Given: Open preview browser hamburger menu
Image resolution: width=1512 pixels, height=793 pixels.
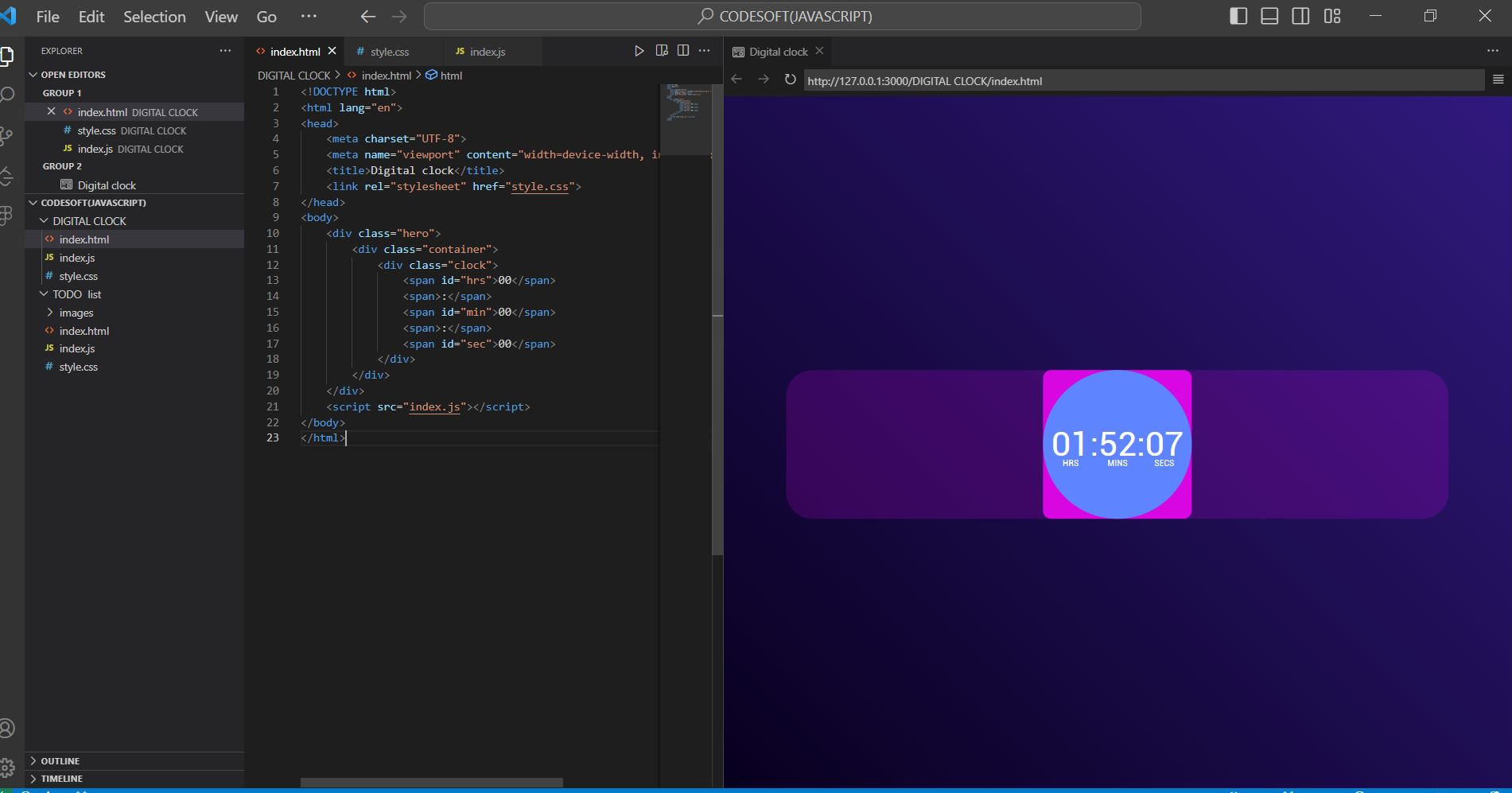Looking at the screenshot, I should click(x=1498, y=80).
